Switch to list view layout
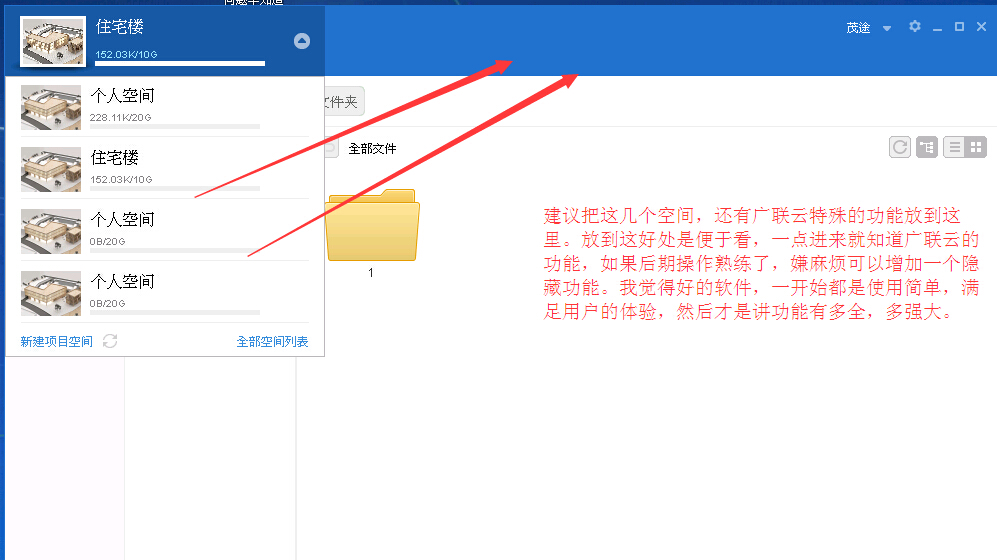The image size is (997, 560). pyautogui.click(x=954, y=147)
